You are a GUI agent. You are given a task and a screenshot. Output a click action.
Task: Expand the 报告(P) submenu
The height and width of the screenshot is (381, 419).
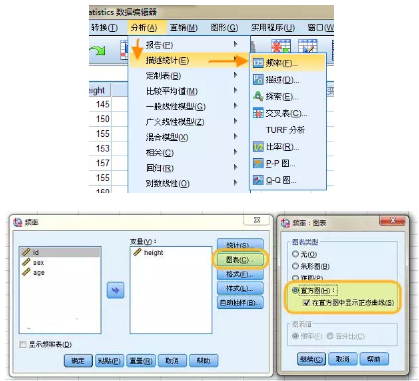189,45
